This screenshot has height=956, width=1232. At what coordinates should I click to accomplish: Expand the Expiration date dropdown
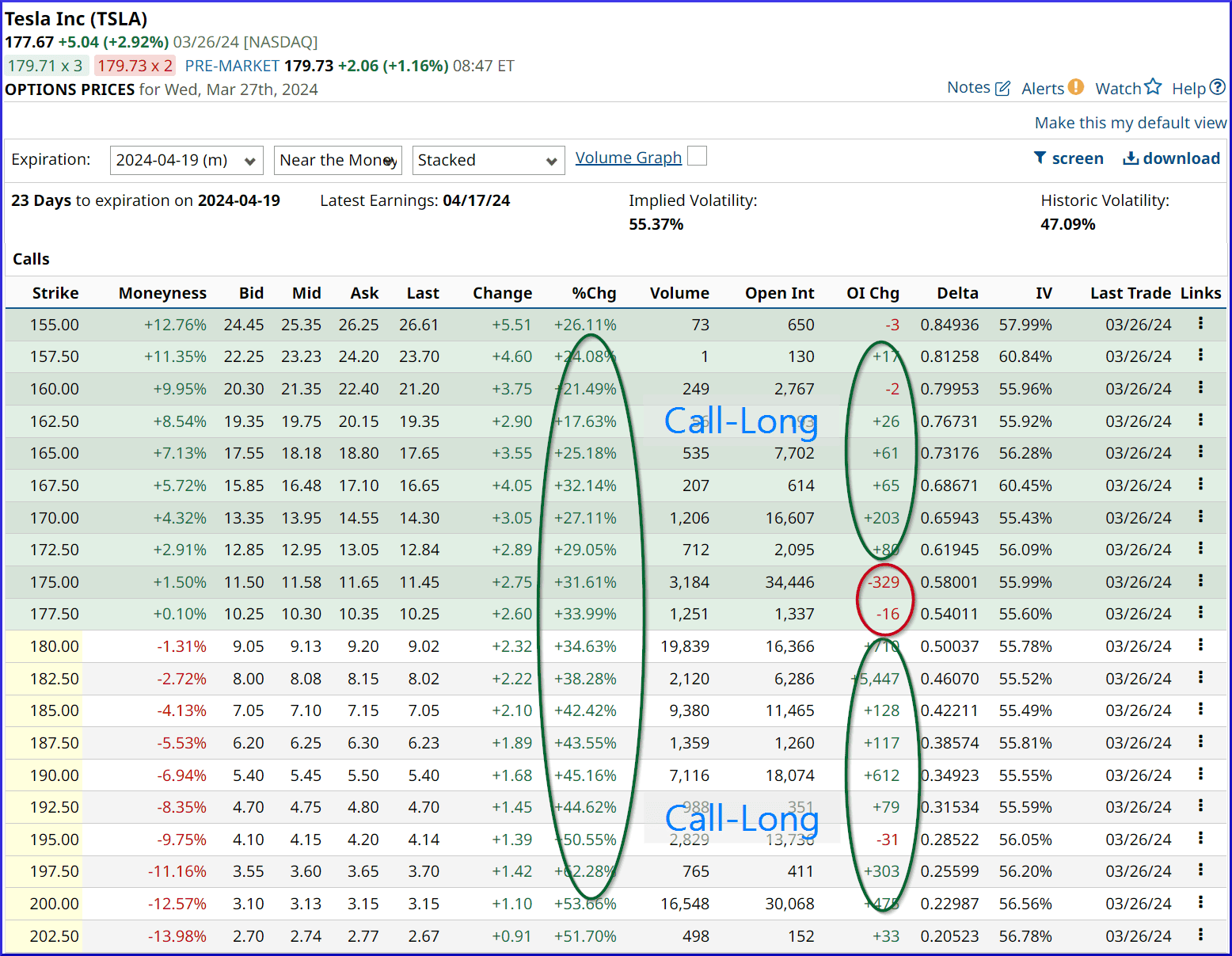click(186, 161)
